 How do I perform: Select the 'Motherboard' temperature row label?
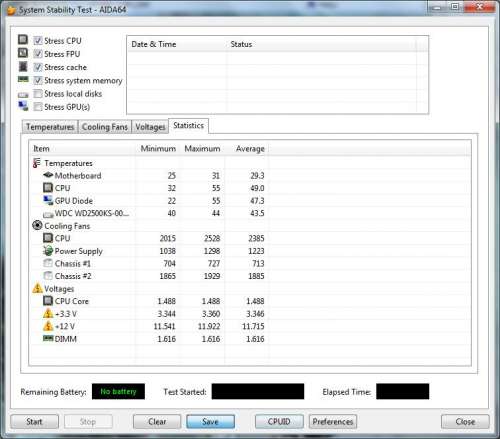pyautogui.click(x=78, y=176)
